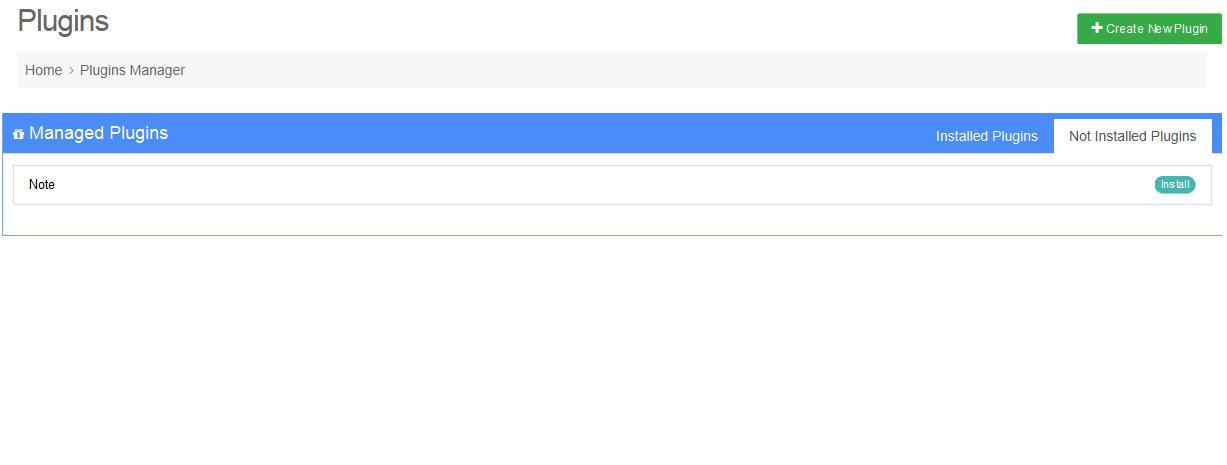Click the gift icon beside Managed Plugins
The height and width of the screenshot is (465, 1227).
coord(19,134)
